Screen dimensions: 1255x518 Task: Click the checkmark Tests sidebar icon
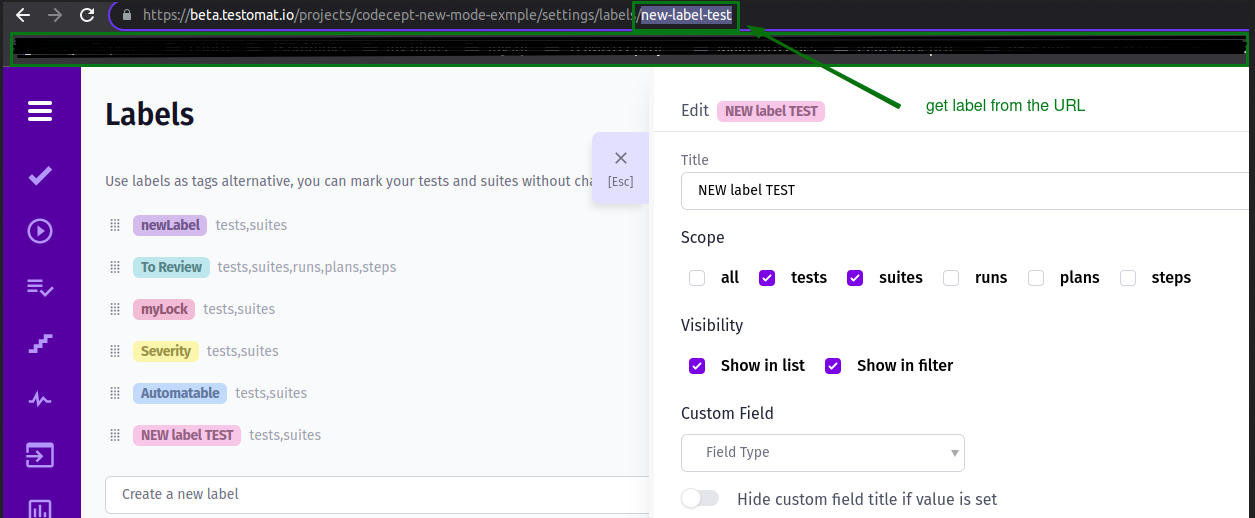coord(40,176)
